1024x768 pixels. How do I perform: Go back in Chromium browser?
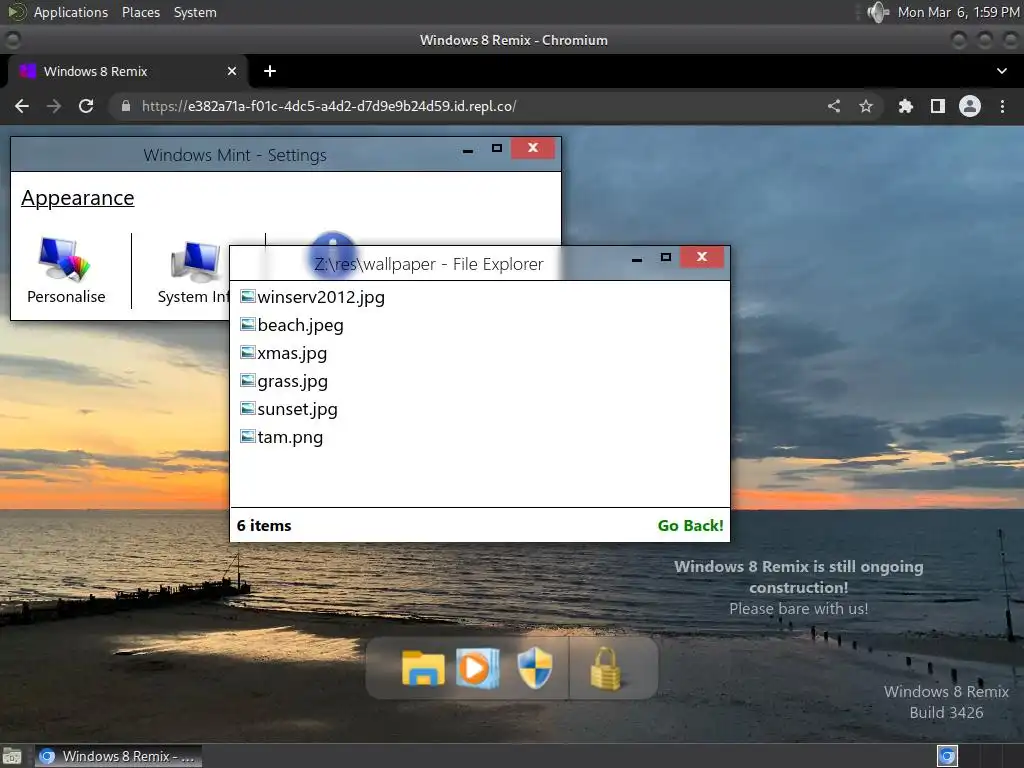pyautogui.click(x=22, y=106)
